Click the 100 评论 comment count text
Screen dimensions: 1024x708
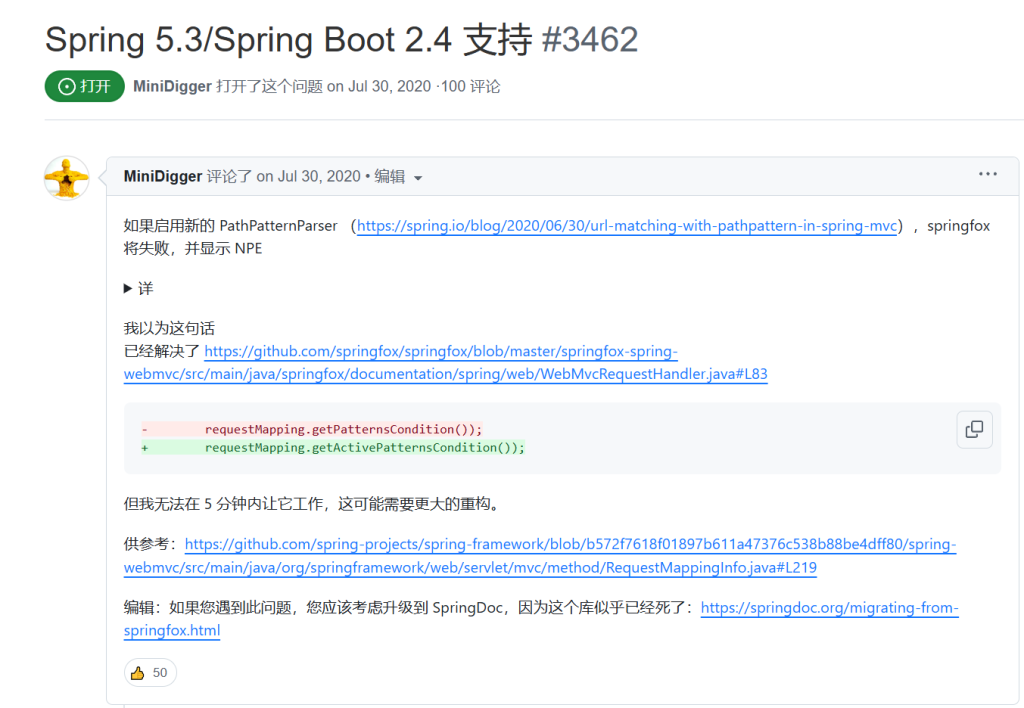(x=470, y=86)
